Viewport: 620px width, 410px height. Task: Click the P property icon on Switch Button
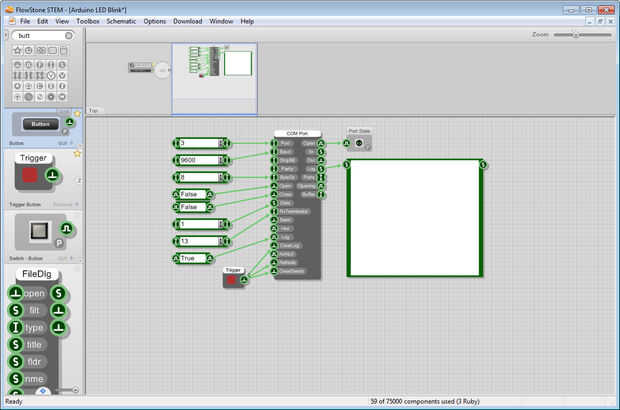pos(59,243)
